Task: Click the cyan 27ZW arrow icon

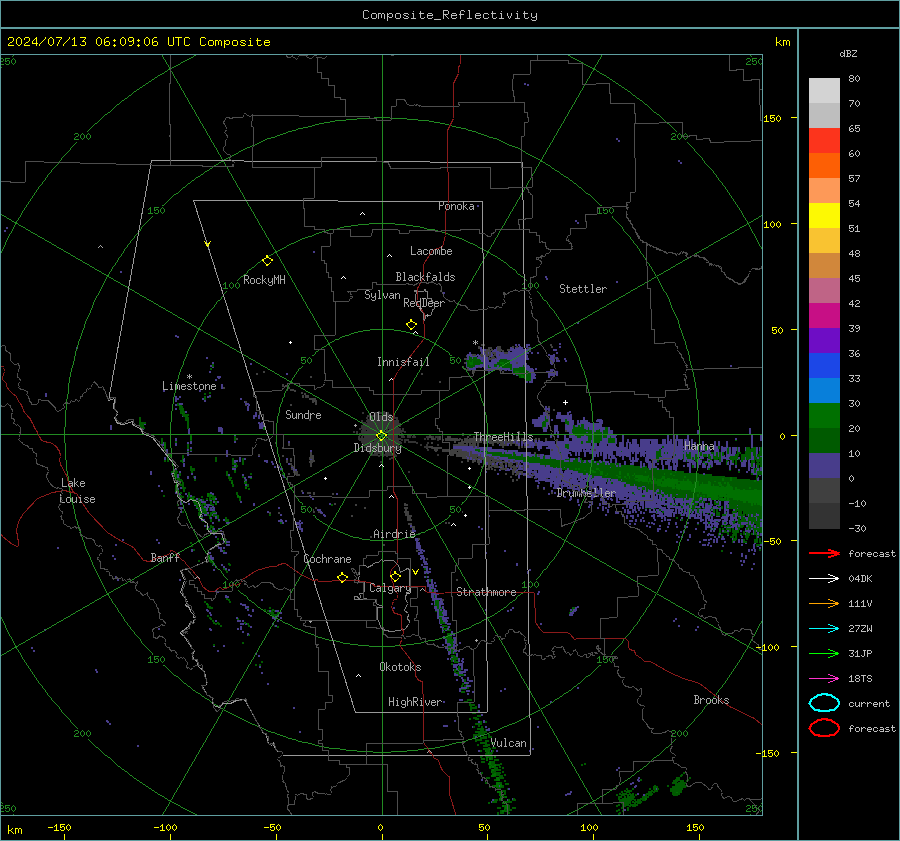Action: pyautogui.click(x=824, y=629)
